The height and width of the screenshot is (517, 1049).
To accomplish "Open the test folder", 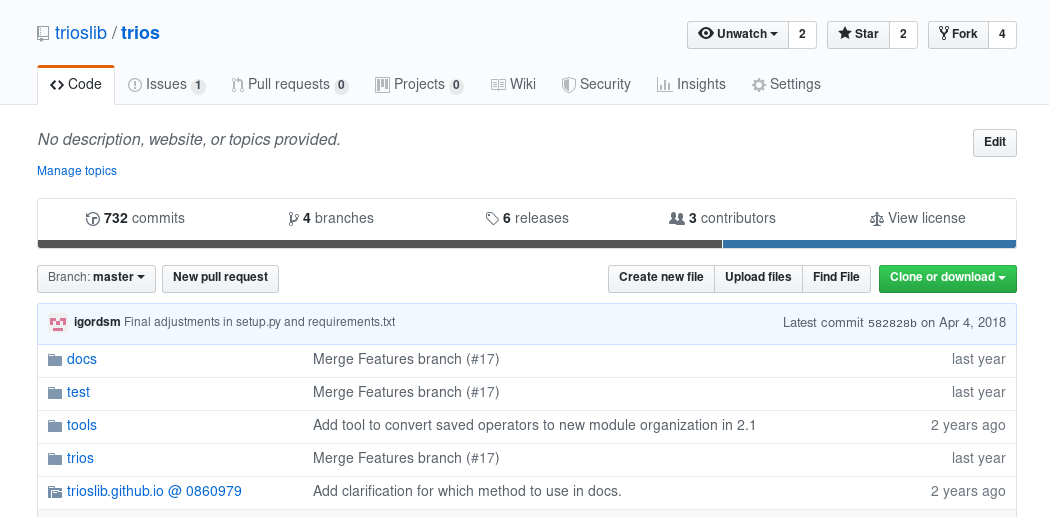I will point(78,392).
